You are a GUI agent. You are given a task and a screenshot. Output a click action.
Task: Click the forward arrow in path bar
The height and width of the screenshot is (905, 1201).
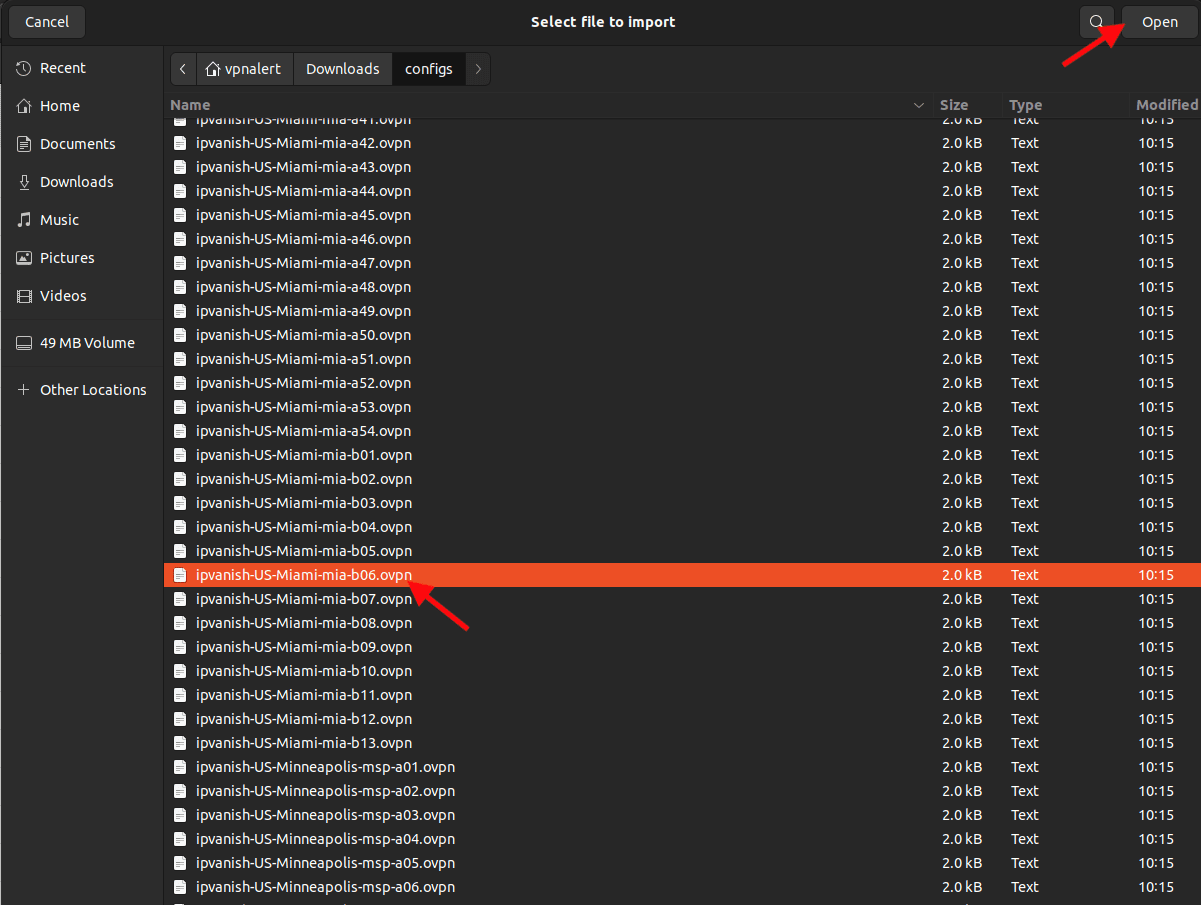478,69
